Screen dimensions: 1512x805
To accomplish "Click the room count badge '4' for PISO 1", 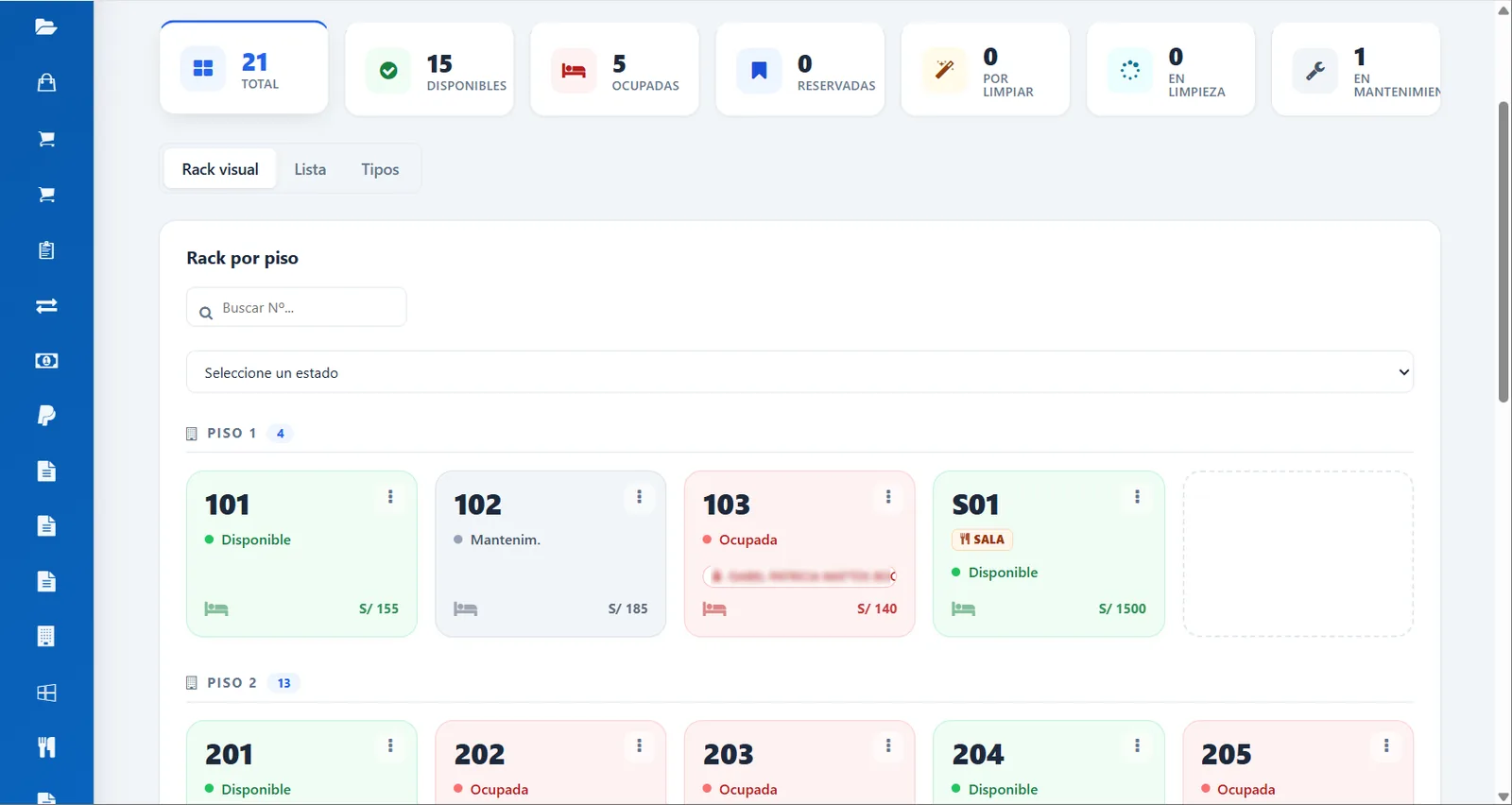I will [281, 434].
